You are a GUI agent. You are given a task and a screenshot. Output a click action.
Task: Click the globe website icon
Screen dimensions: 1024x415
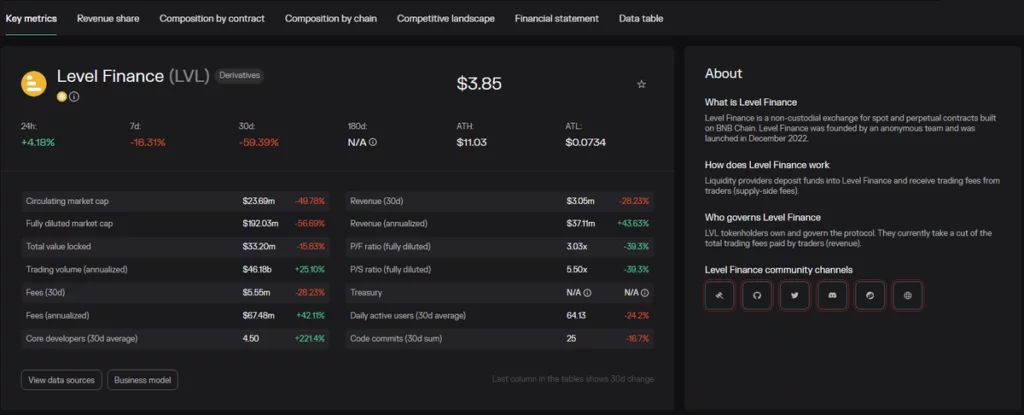tap(907, 295)
